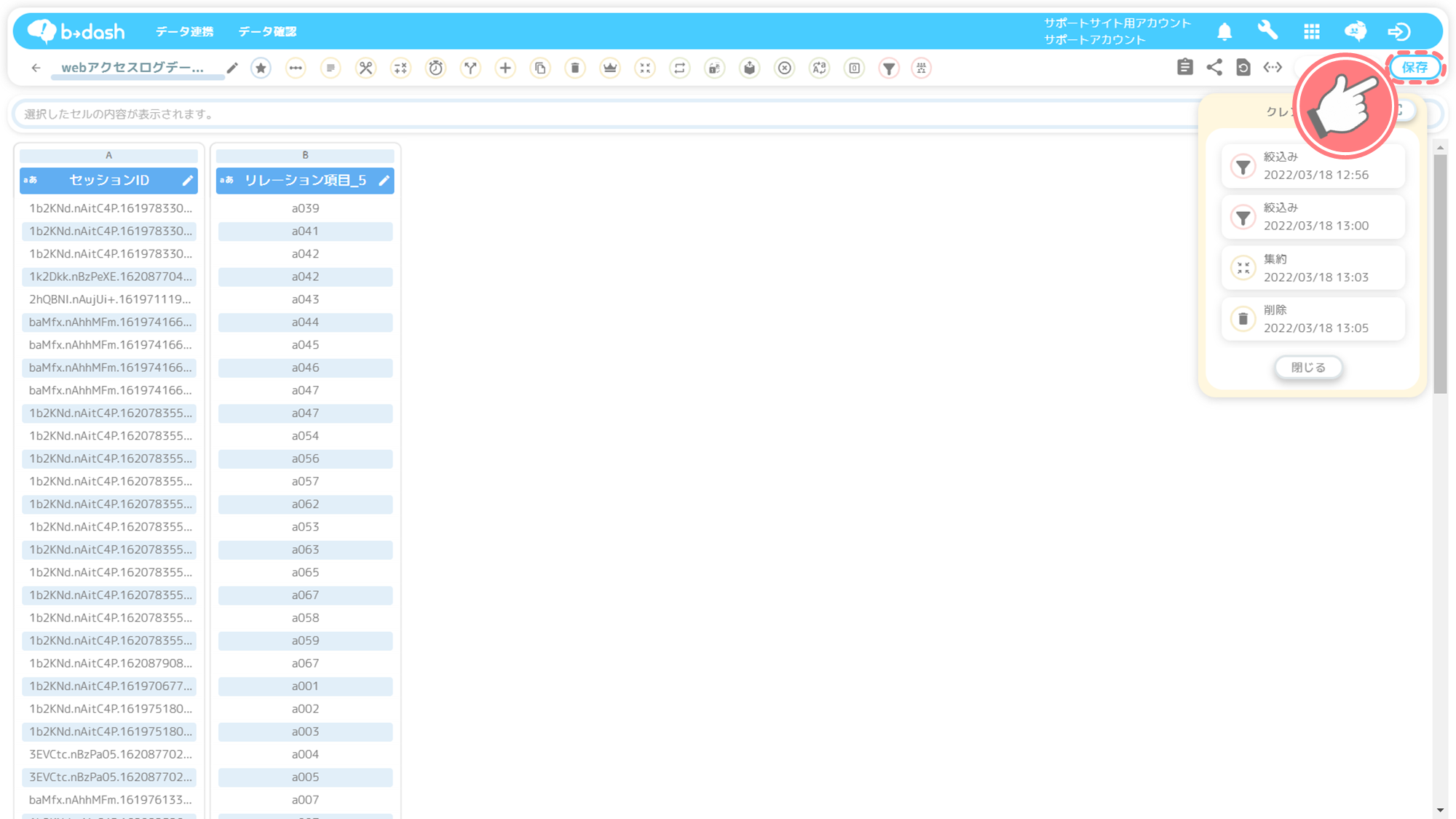Image resolution: width=1456 pixels, height=819 pixels.
Task: Select the セッションID column header
Action: 108,181
